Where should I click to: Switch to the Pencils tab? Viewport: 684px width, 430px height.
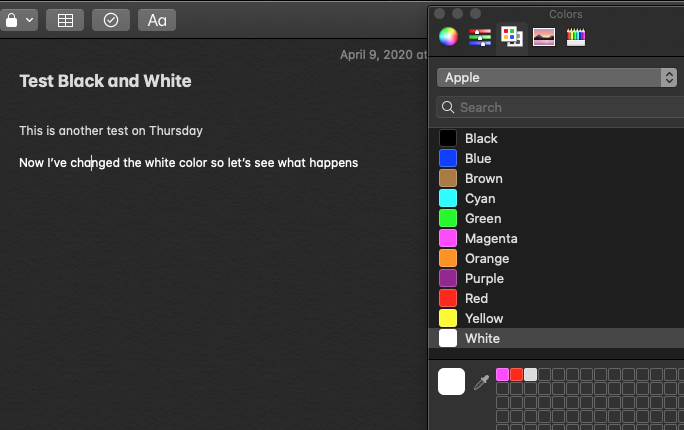576,37
